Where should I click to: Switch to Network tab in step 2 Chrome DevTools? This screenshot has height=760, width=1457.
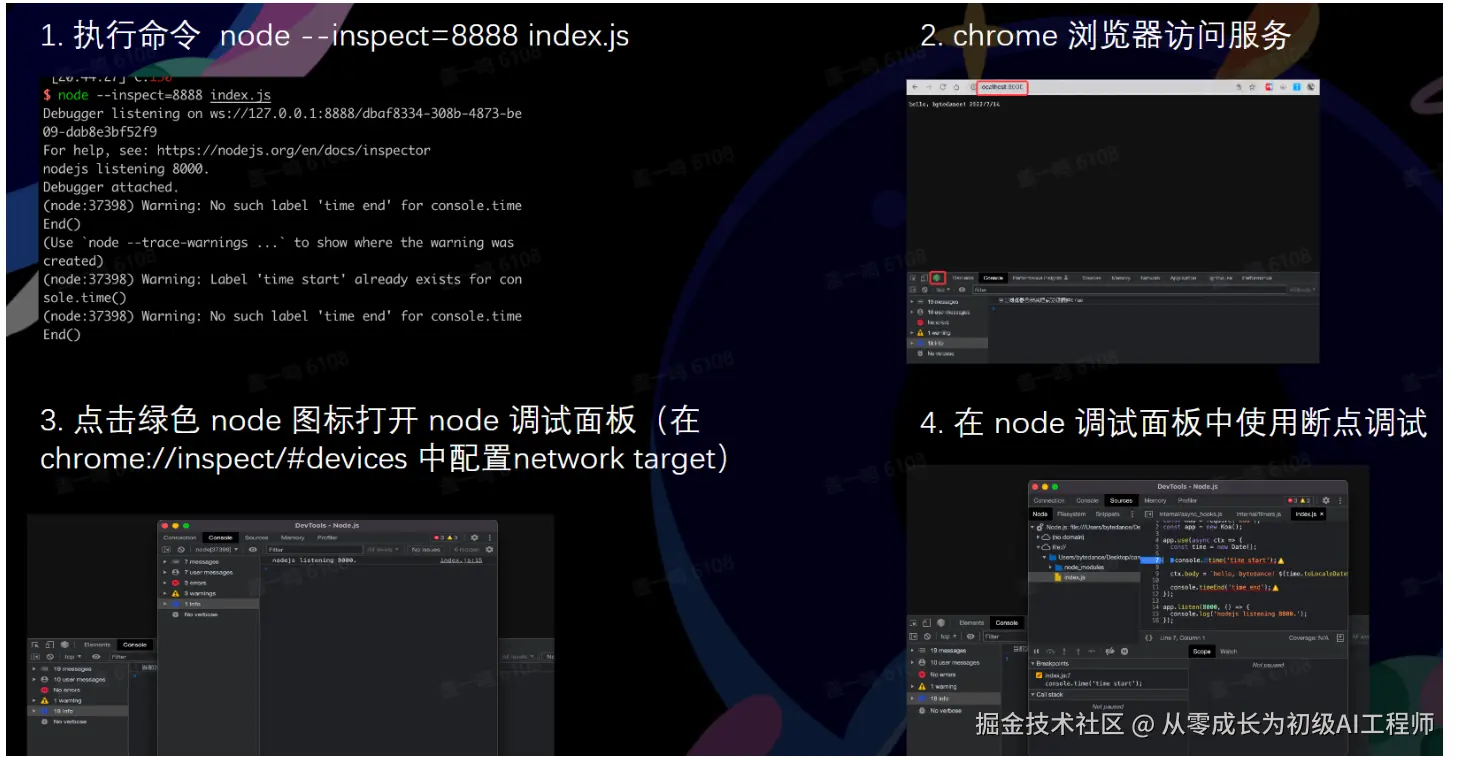[1150, 277]
